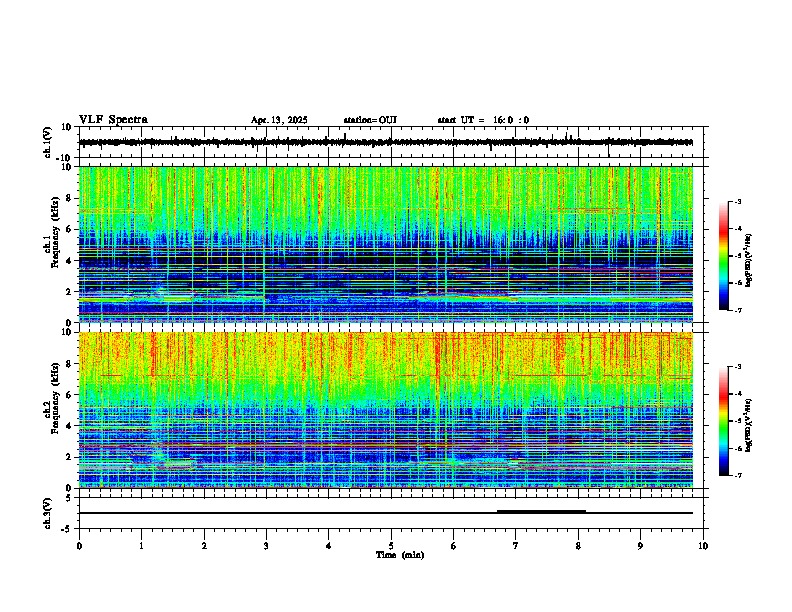This screenshot has height=612, width=792.
Task: Click the ch.1 color bar legend title
Action: pos(749,260)
